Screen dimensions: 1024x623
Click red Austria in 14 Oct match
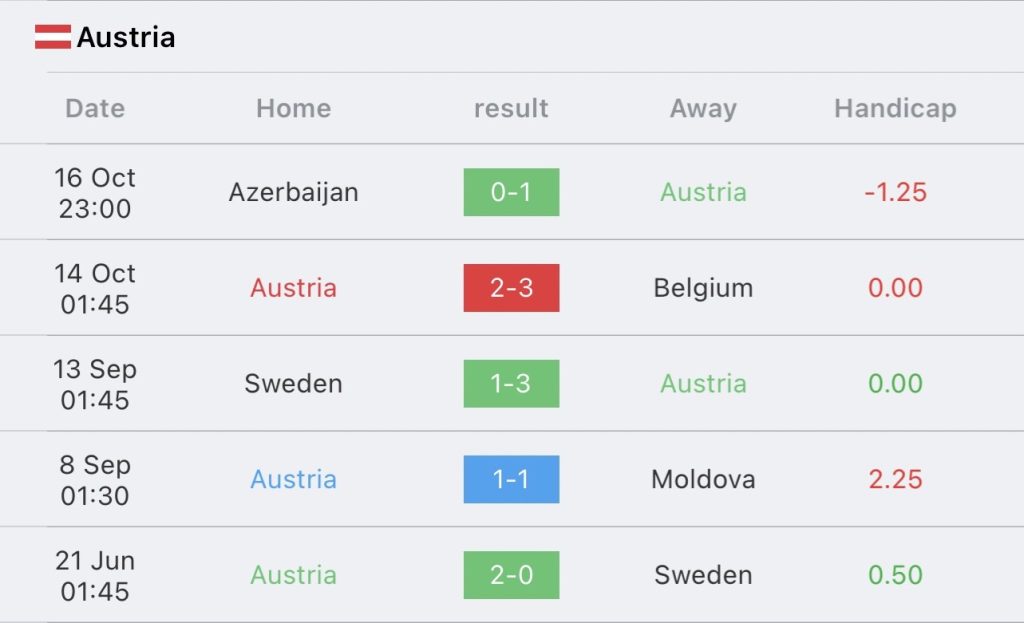[x=294, y=288]
